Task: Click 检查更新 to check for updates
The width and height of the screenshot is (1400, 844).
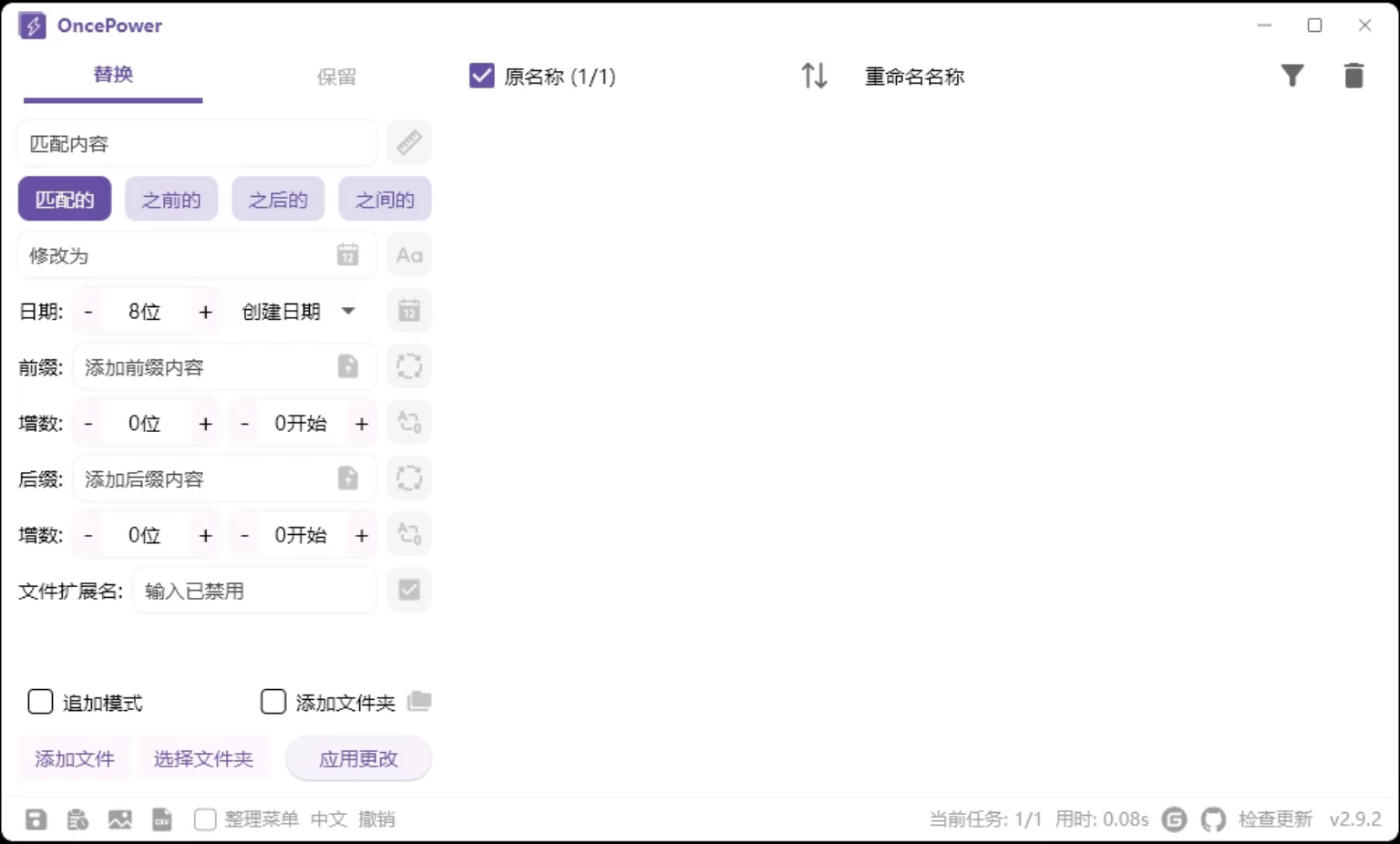Action: point(1274,818)
